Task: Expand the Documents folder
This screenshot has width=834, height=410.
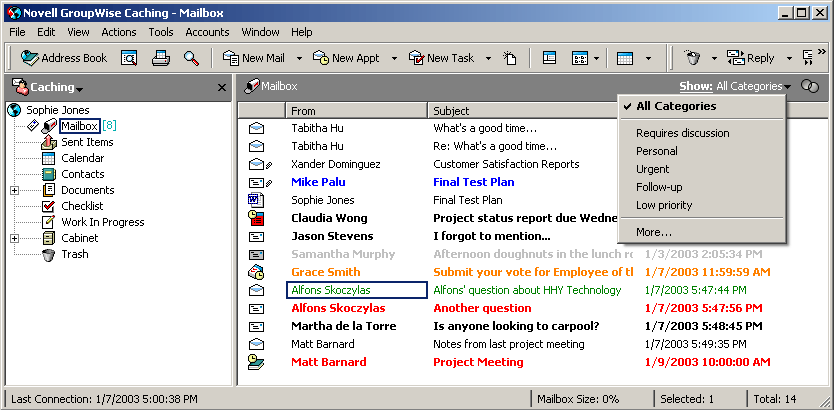Action: click(x=14, y=190)
